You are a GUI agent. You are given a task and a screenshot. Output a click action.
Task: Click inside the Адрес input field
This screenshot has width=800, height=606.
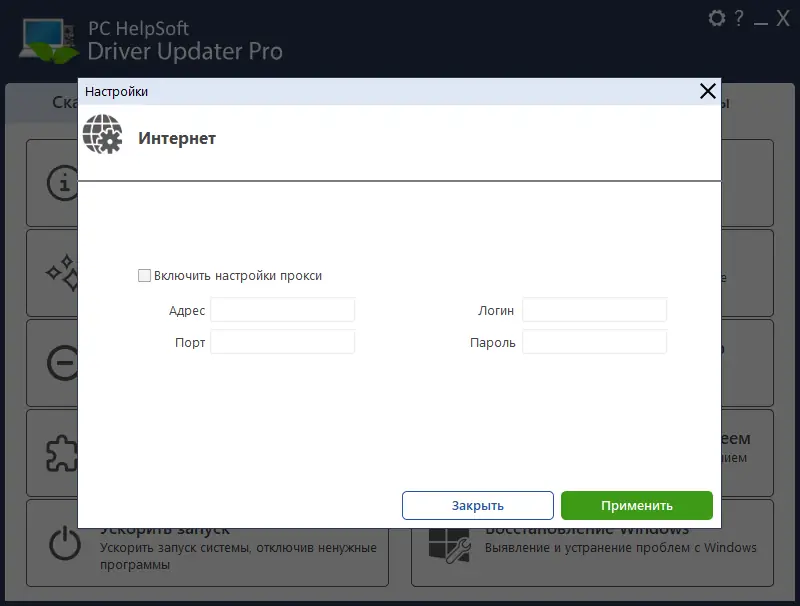point(282,309)
